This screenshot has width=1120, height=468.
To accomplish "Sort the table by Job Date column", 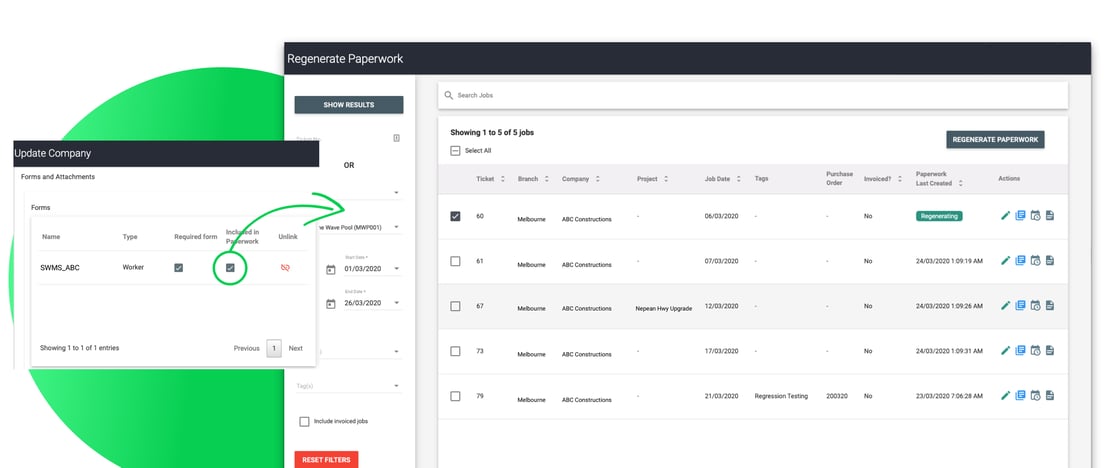I will pos(723,179).
